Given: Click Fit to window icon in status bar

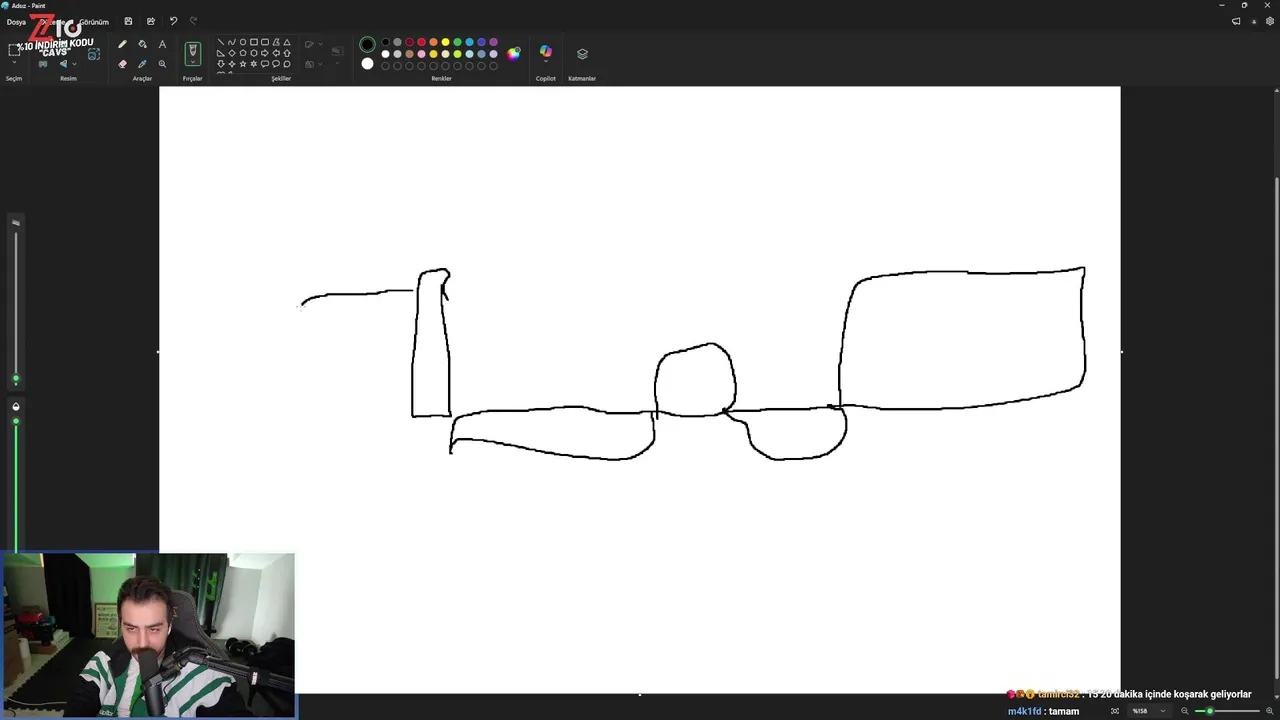Looking at the screenshot, I should [1115, 711].
